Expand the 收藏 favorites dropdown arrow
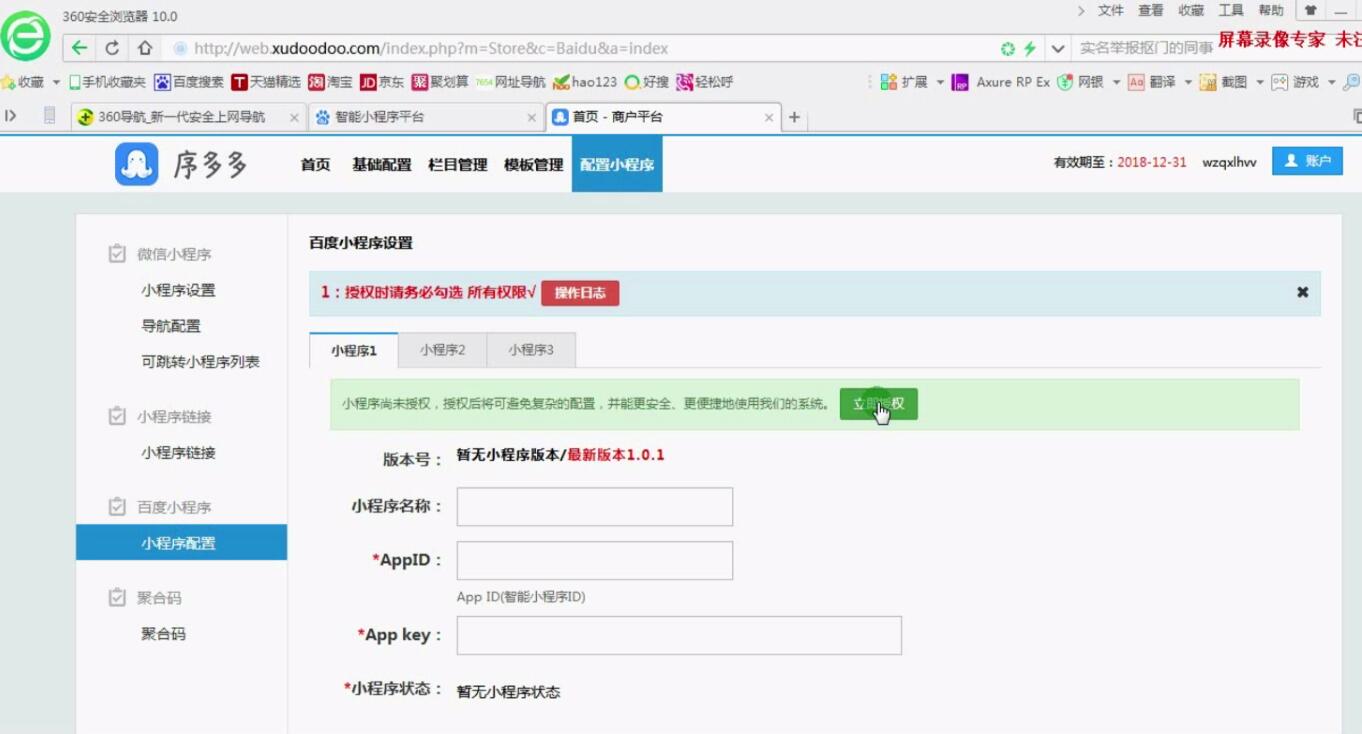1362x734 pixels. coord(57,81)
